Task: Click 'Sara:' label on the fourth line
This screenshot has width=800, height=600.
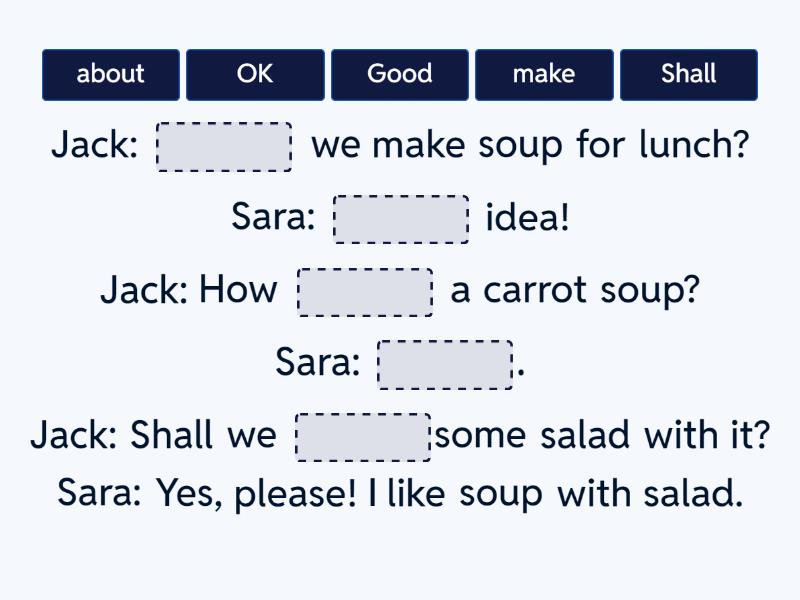Action: click(318, 363)
